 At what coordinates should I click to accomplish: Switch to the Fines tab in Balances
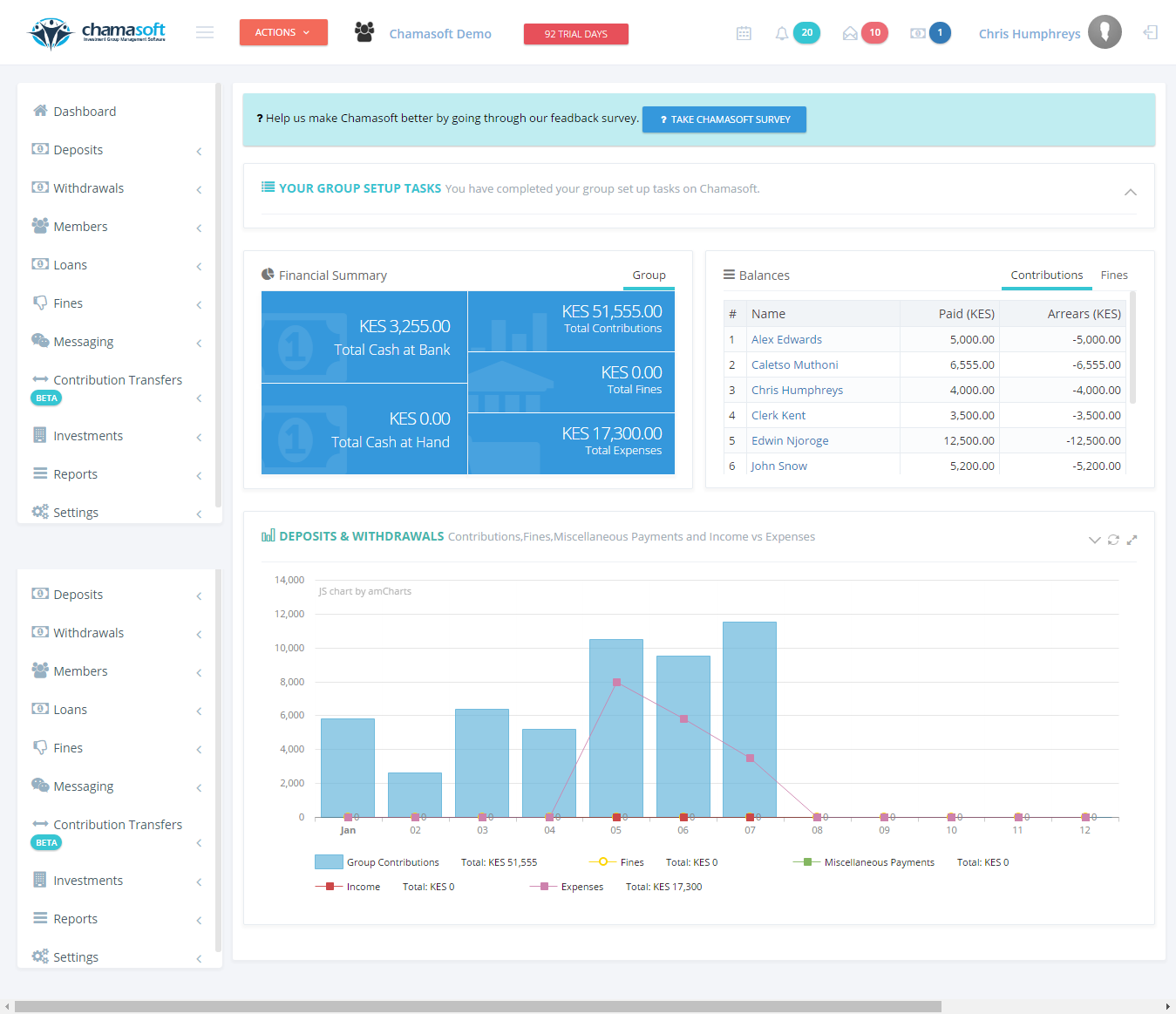(x=1114, y=276)
